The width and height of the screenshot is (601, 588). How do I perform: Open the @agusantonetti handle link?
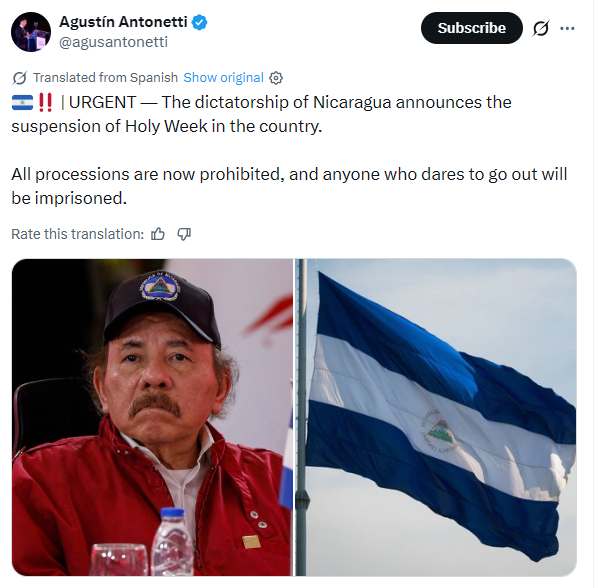click(x=113, y=42)
